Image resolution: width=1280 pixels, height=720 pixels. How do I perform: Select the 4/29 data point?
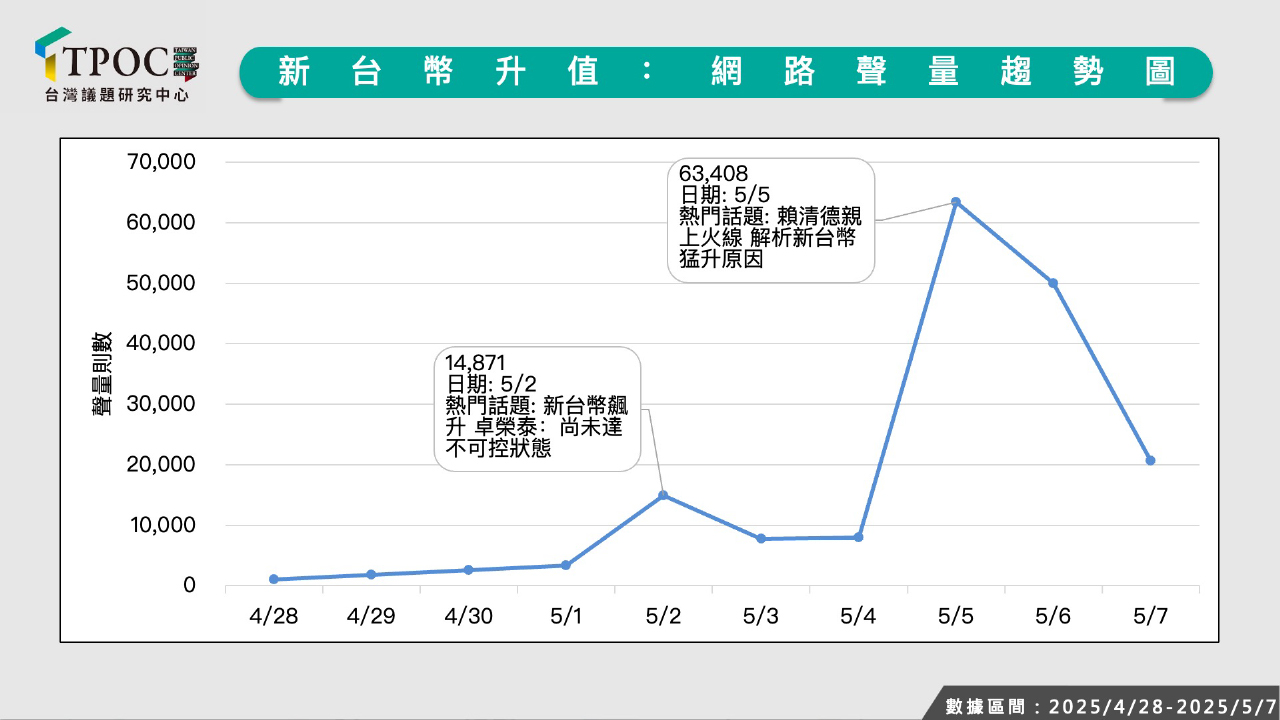pyautogui.click(x=371, y=575)
